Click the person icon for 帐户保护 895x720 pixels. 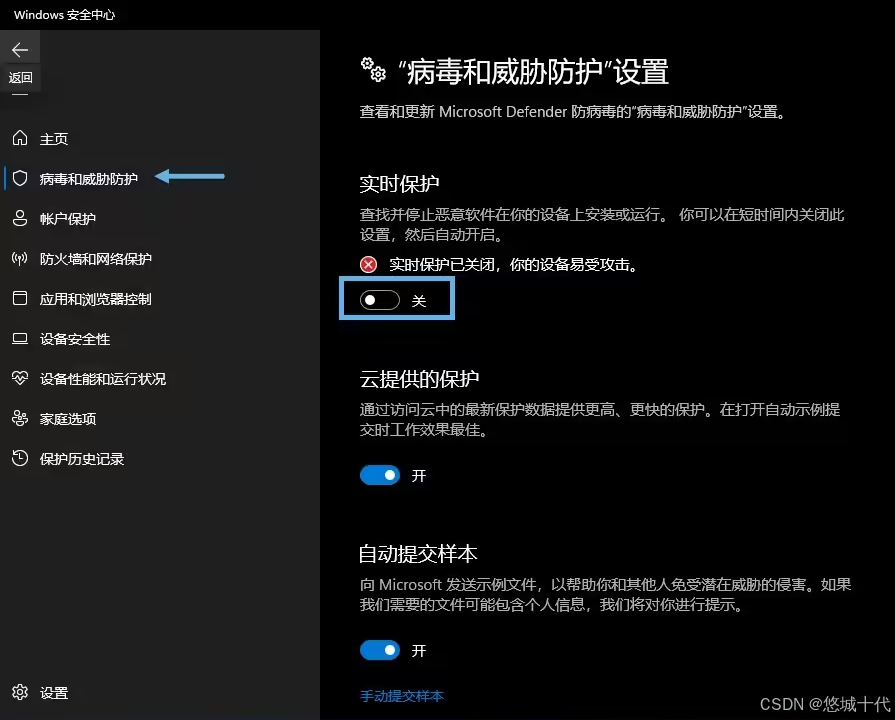pyautogui.click(x=20, y=218)
